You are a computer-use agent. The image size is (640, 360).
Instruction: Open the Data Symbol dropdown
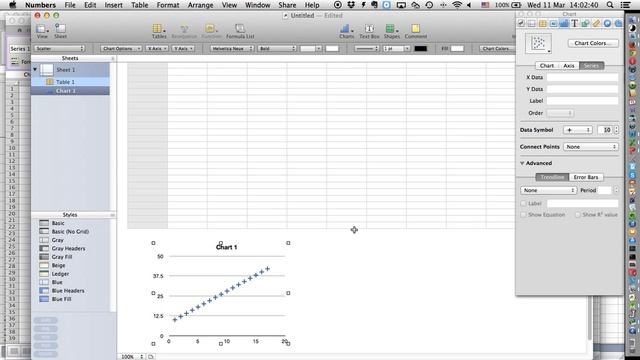578,130
